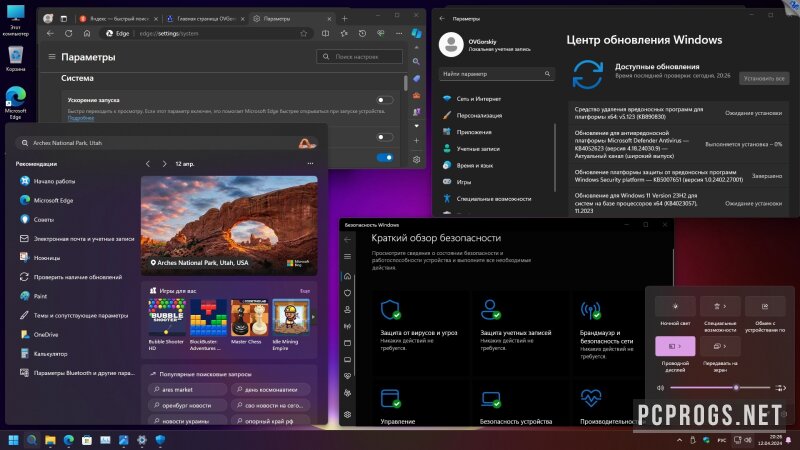Click the Windows Settings sidebar scrollbar
This screenshot has height=450, width=800.
555,156
